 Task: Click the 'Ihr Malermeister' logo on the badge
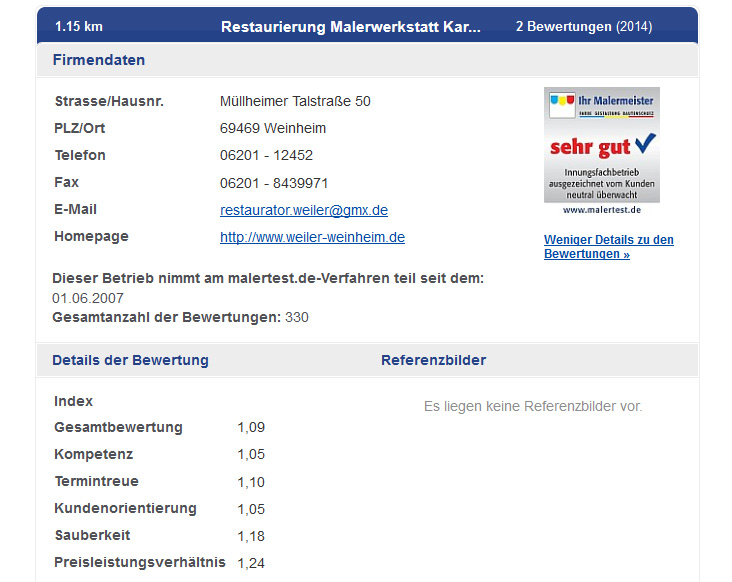601,103
